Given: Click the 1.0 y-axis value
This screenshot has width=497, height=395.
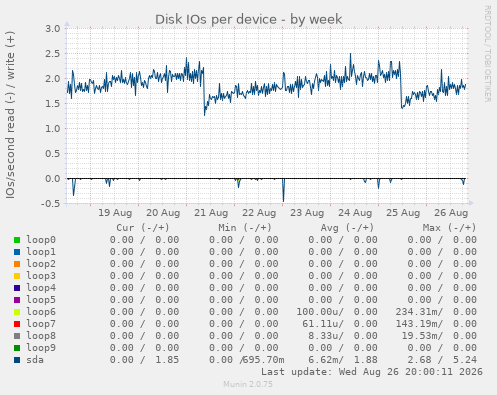Looking at the screenshot, I should [53, 129].
